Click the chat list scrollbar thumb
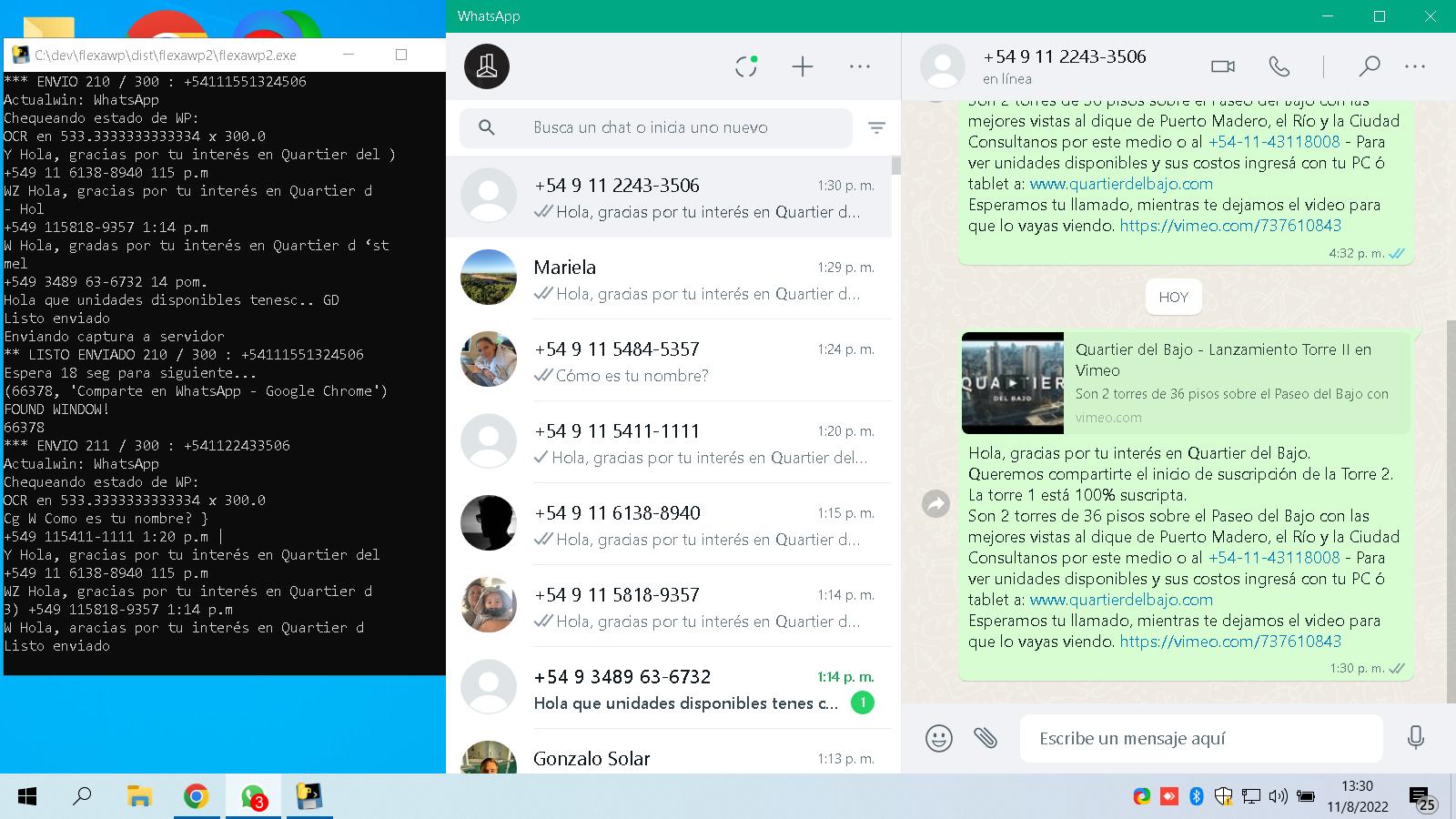The height and width of the screenshot is (819, 1456). [x=895, y=165]
